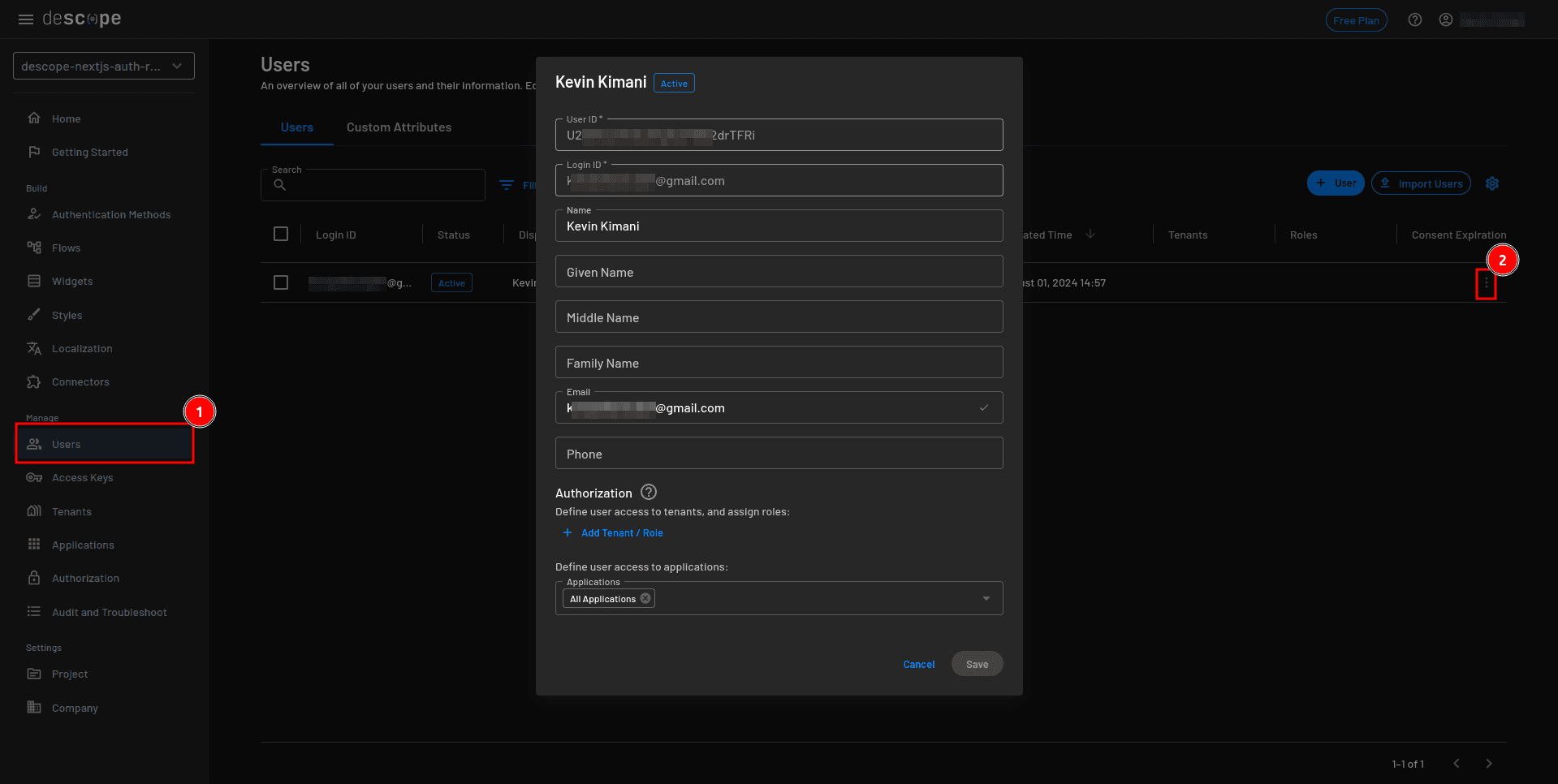The image size is (1558, 784).
Task: Toggle the Created Time sort arrow
Action: (x=1090, y=235)
